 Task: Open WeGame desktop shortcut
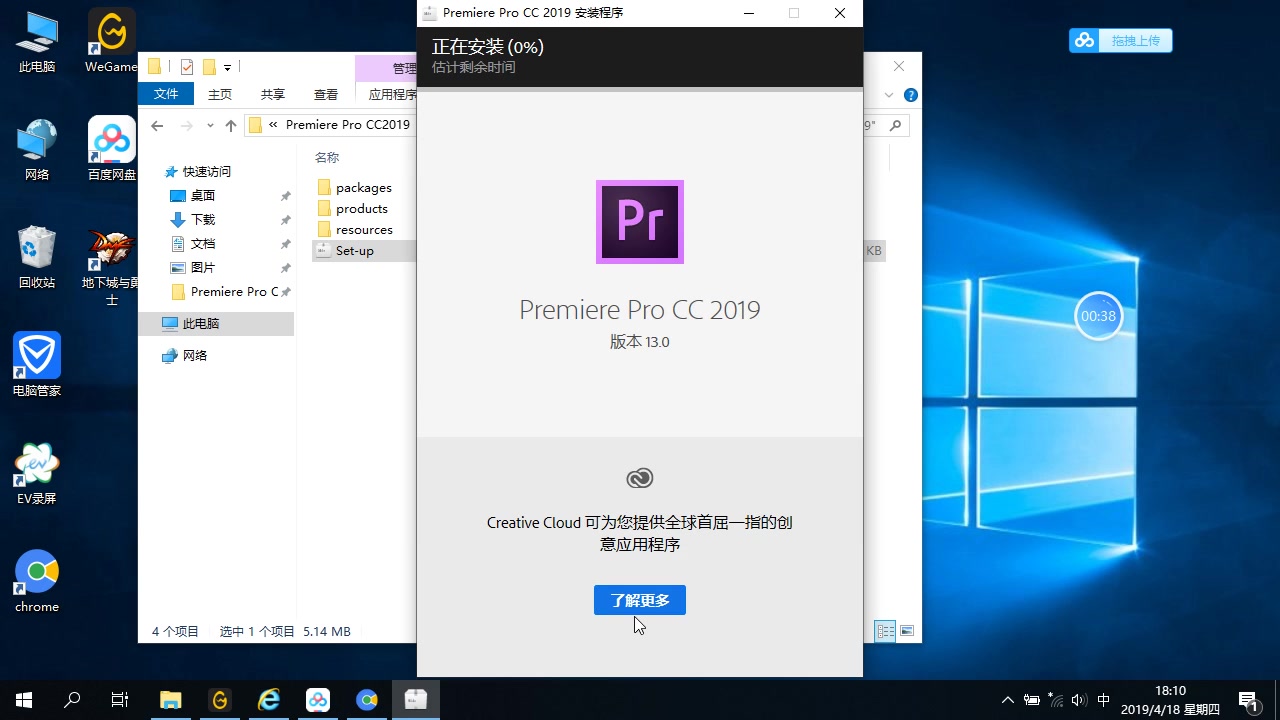pyautogui.click(x=111, y=42)
